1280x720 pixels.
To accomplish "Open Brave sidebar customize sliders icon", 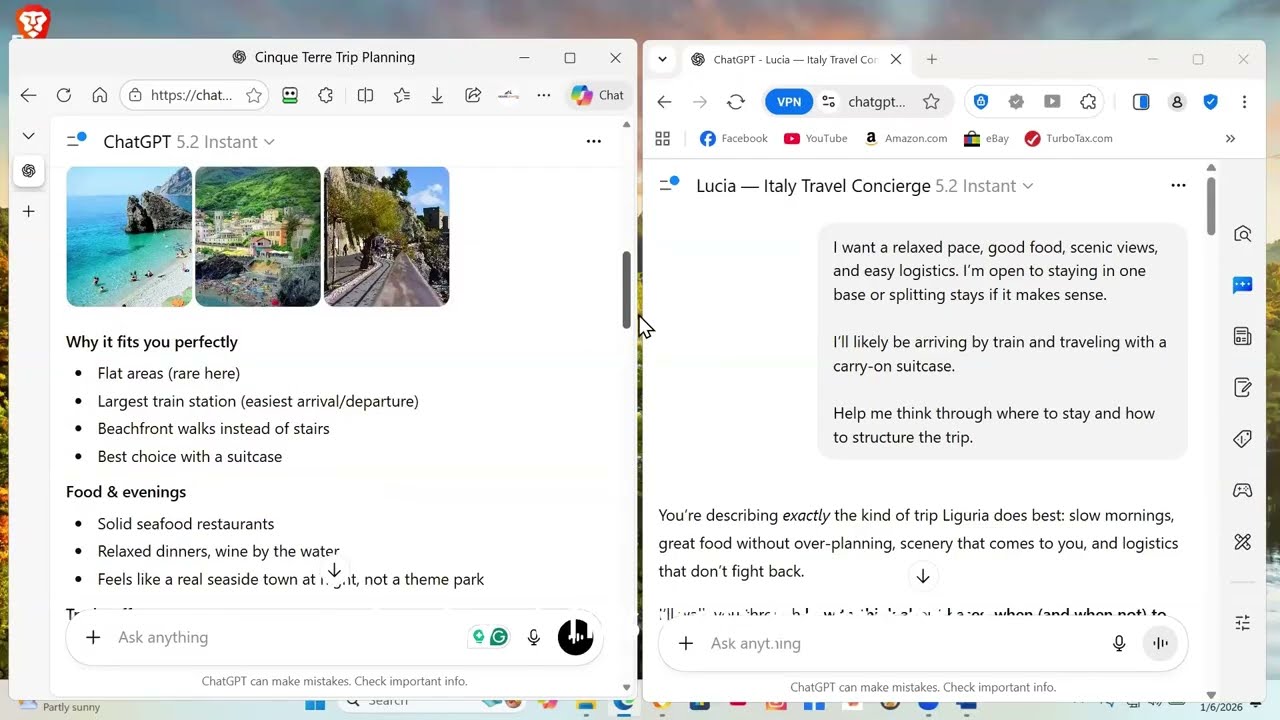I will point(1243,623).
